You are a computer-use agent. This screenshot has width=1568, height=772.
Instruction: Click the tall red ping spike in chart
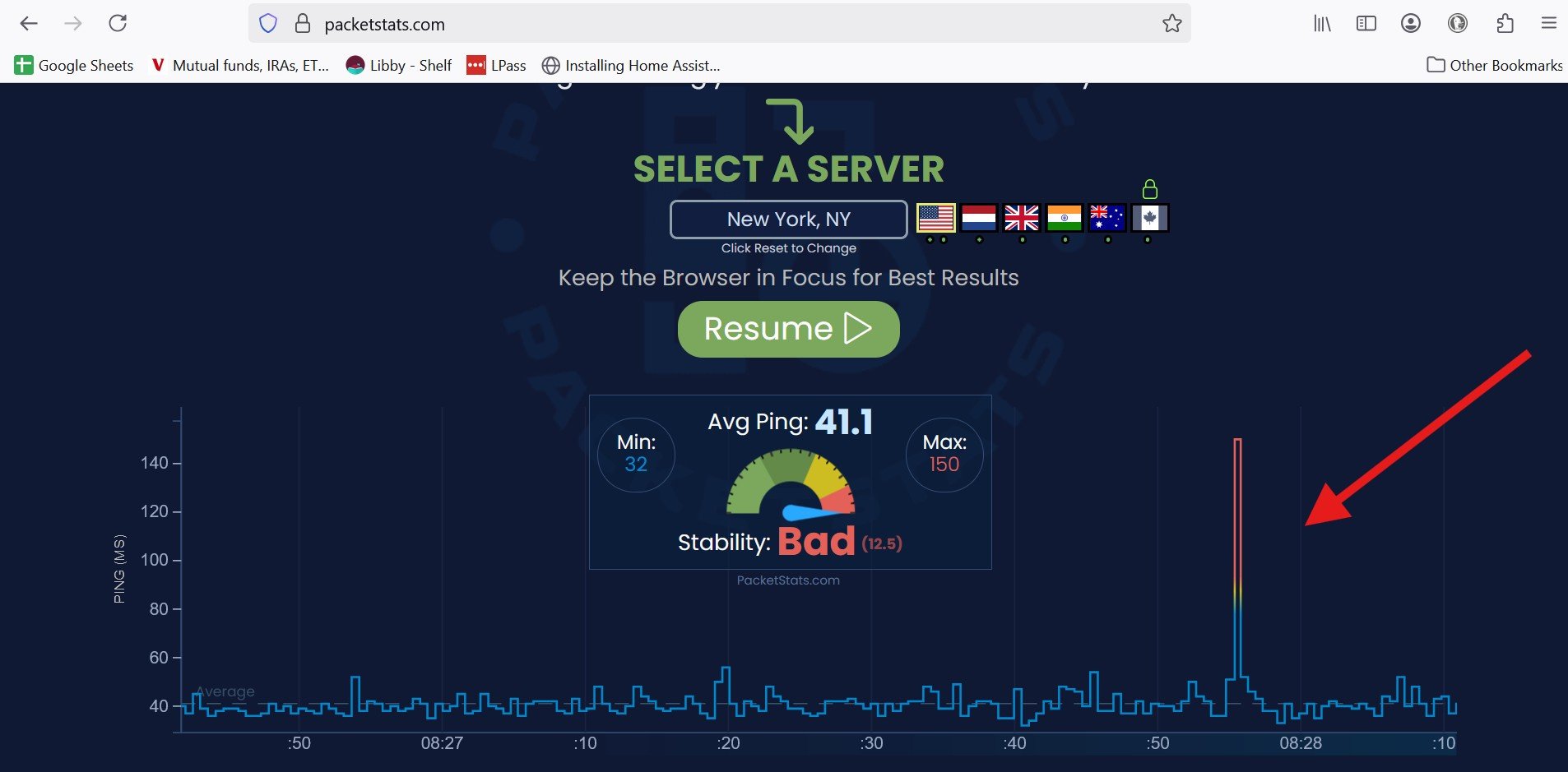point(1237,559)
